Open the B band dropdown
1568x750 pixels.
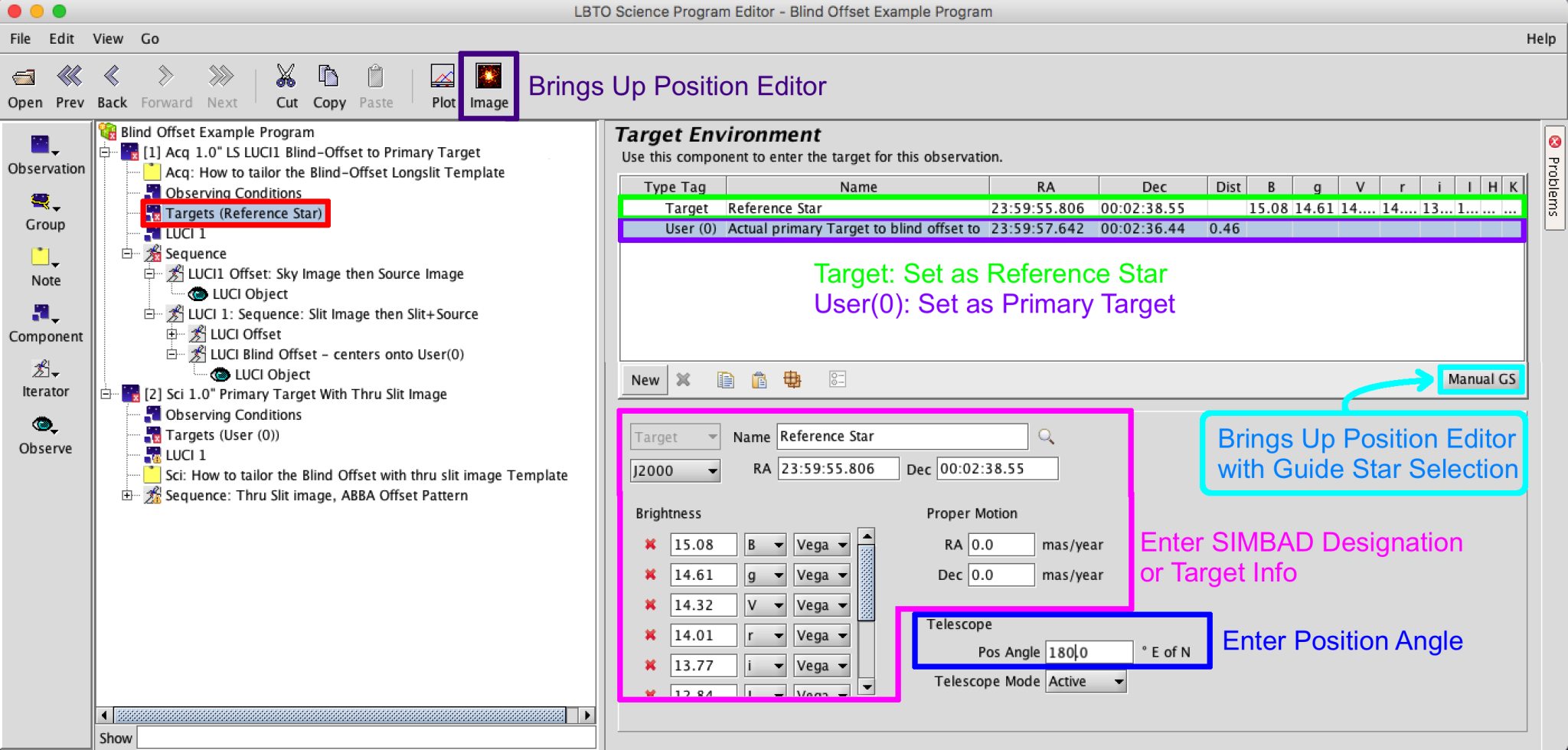point(766,545)
